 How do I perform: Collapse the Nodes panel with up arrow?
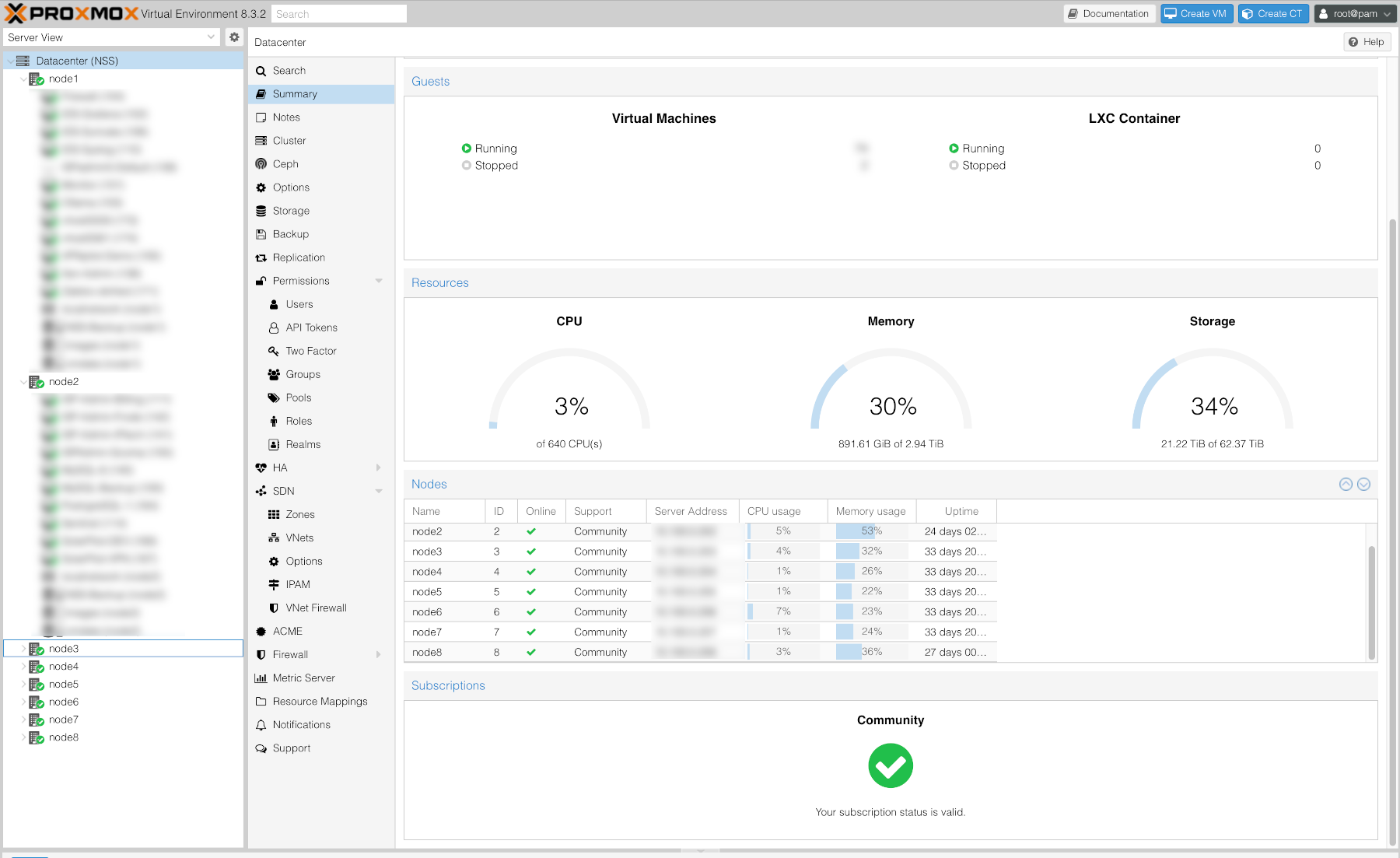point(1346,484)
